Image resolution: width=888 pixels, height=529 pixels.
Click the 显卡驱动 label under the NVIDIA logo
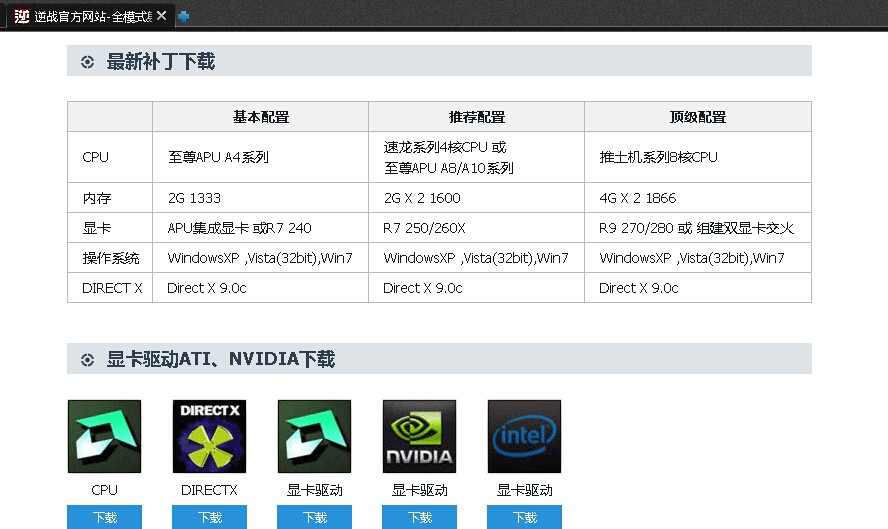tap(420, 490)
